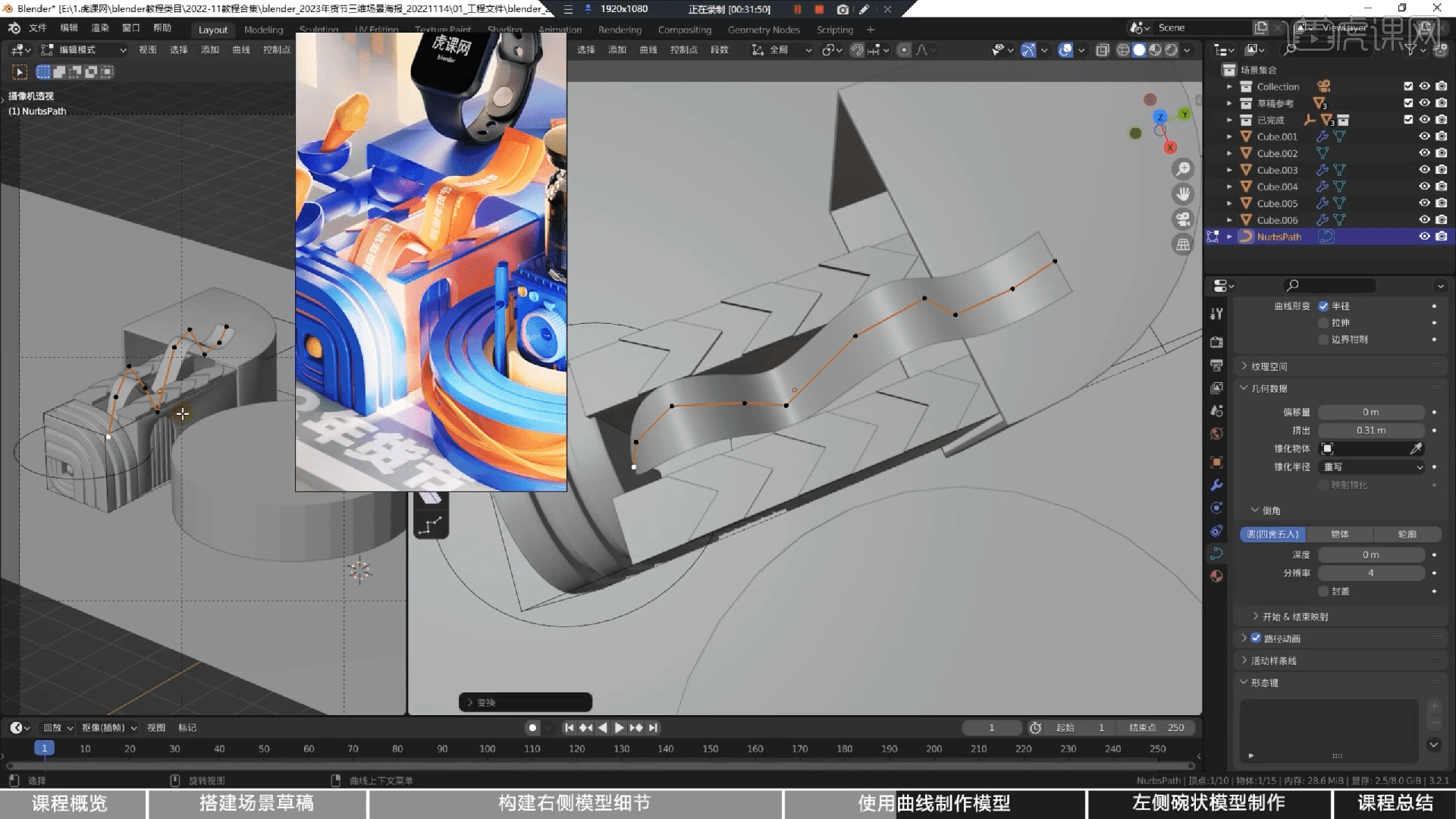This screenshot has height=819, width=1456.
Task: Switch to the Modeling workspace tab
Action: 263,30
